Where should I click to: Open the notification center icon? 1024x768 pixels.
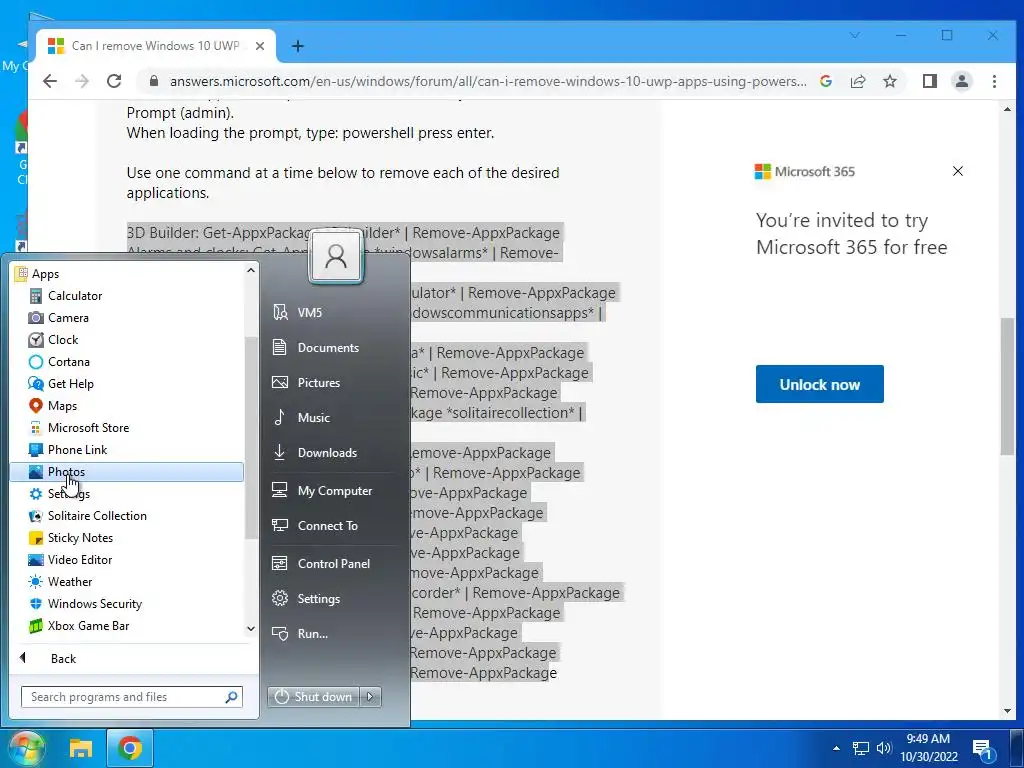983,749
